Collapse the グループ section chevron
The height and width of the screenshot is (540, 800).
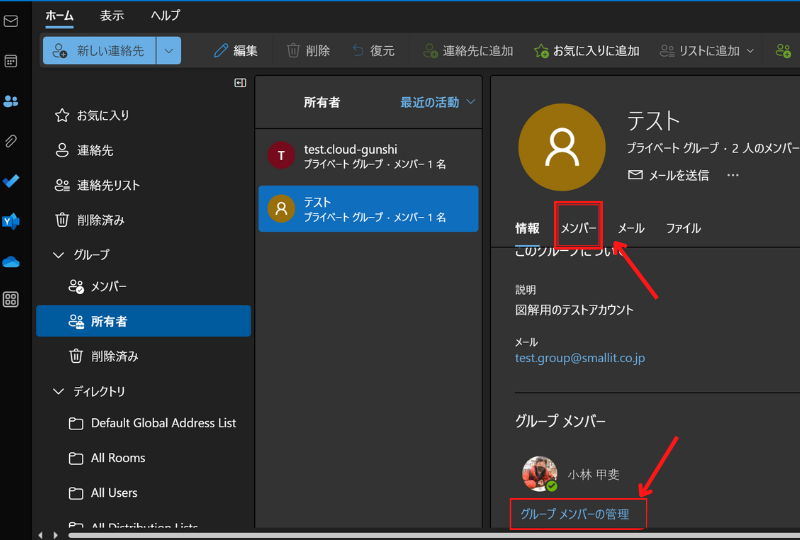[x=59, y=255]
